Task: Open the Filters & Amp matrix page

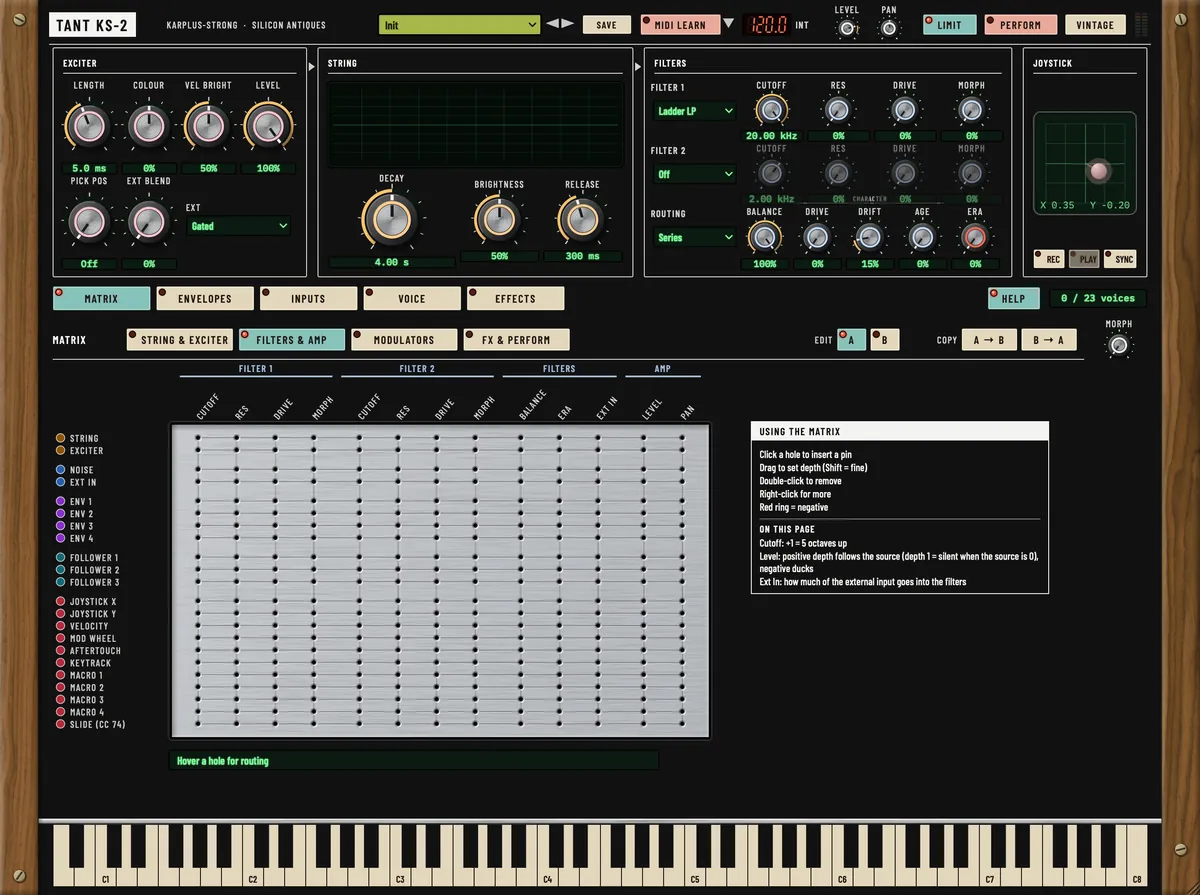Action: coord(292,340)
